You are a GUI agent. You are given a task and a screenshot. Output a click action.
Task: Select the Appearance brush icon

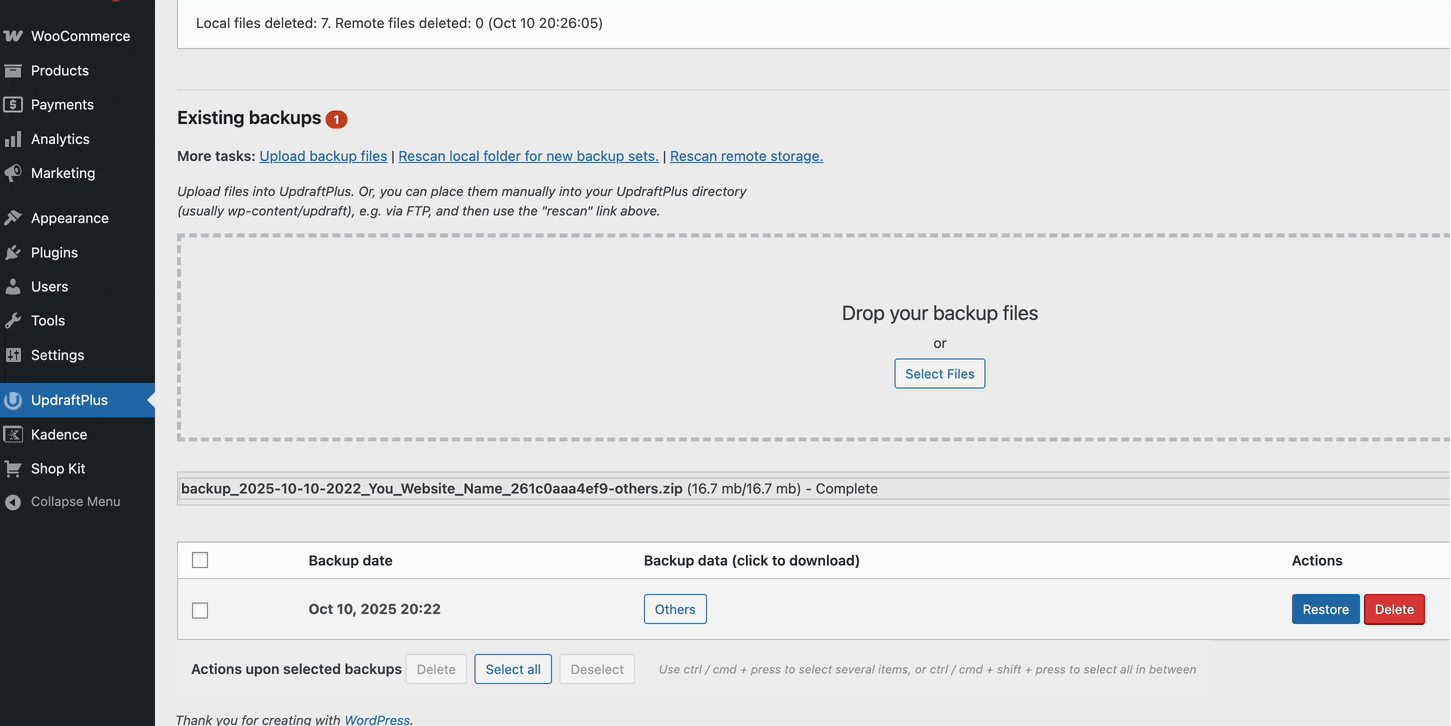(x=14, y=217)
